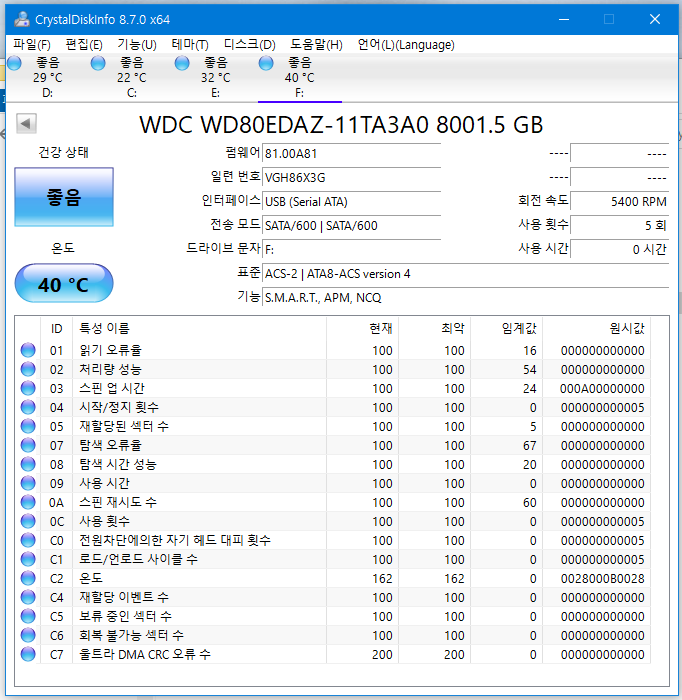Click status orb for ID C1 로드/언로드 사이클 수
Image resolution: width=682 pixels, height=700 pixels.
point(28,559)
